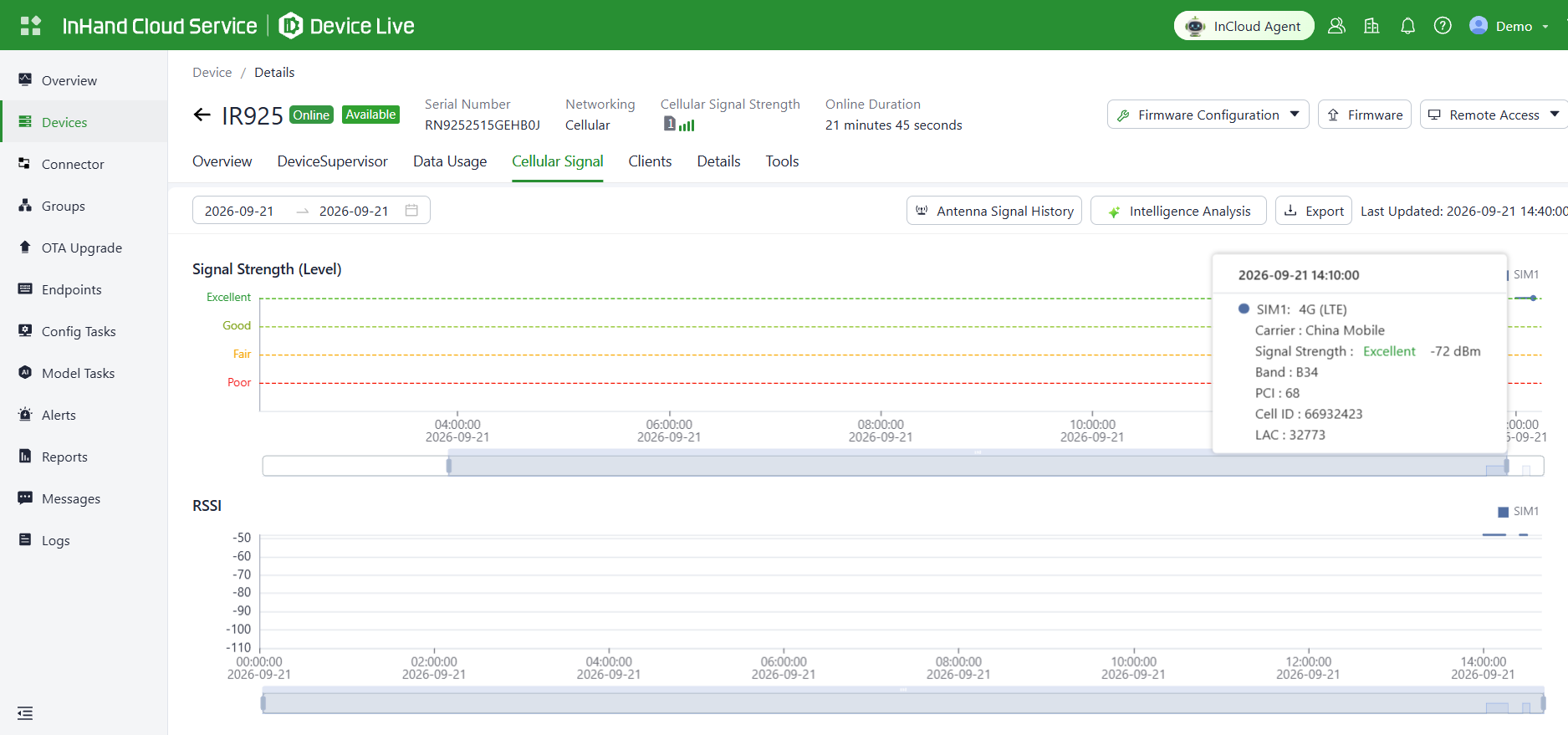This screenshot has width=1568, height=735.
Task: Click the calendar icon in date range
Action: 411,210
